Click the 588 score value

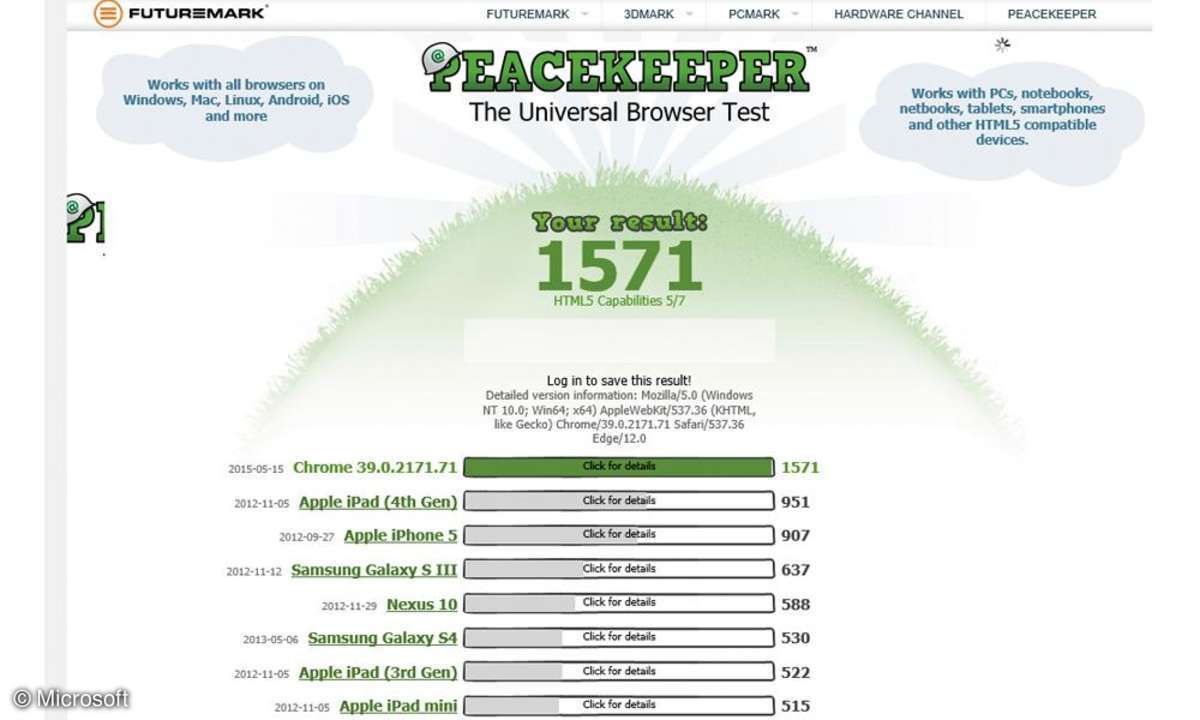point(796,604)
